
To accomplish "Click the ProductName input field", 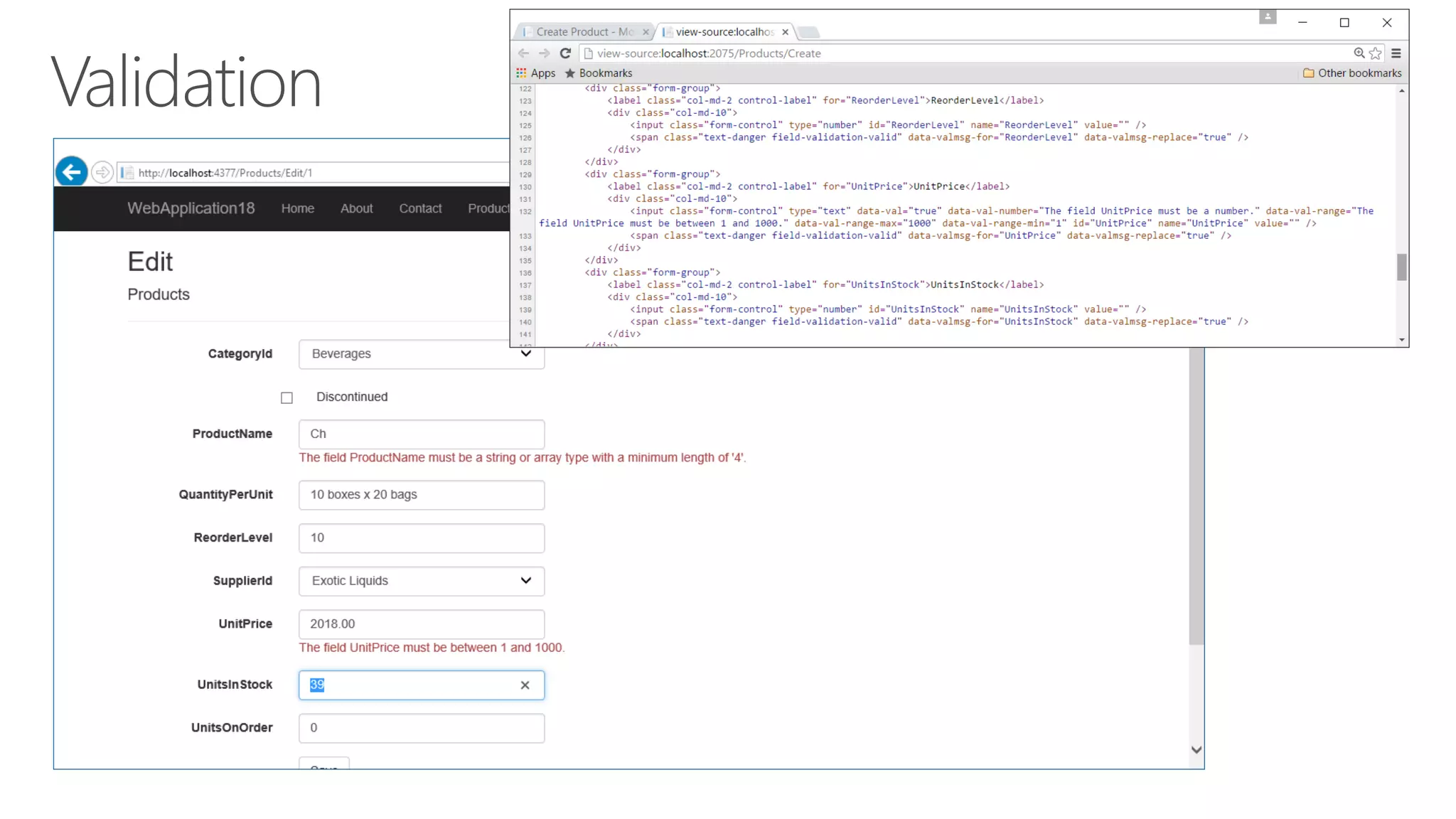I will [x=422, y=434].
